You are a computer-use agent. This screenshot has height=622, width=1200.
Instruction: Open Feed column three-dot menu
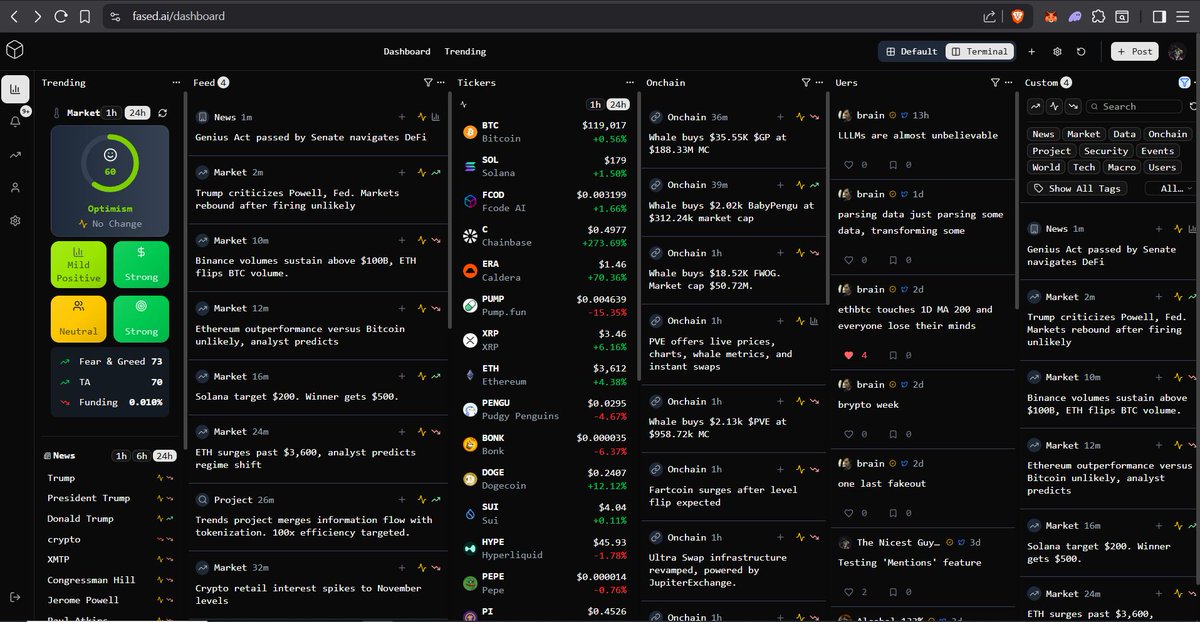point(440,82)
